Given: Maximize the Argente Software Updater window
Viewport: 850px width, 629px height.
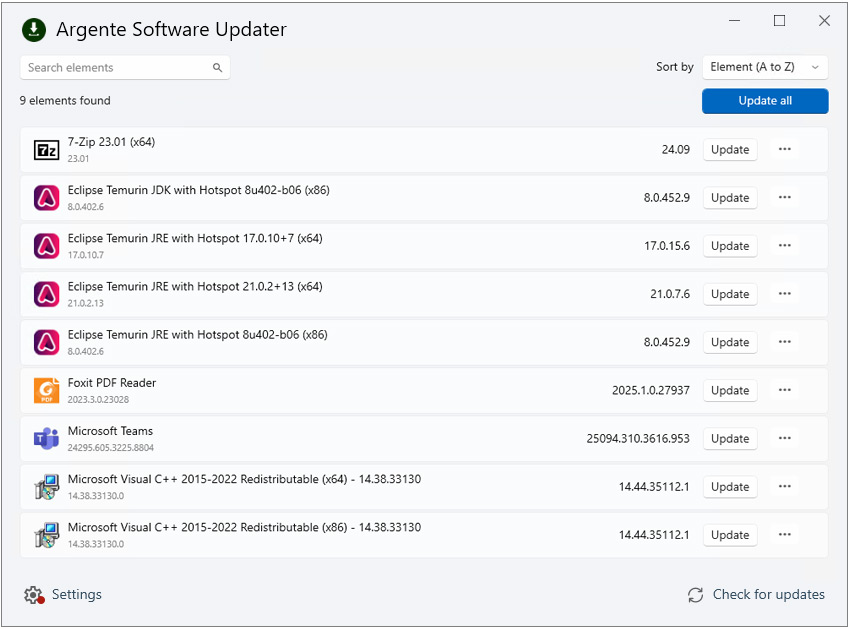Looking at the screenshot, I should coord(780,21).
